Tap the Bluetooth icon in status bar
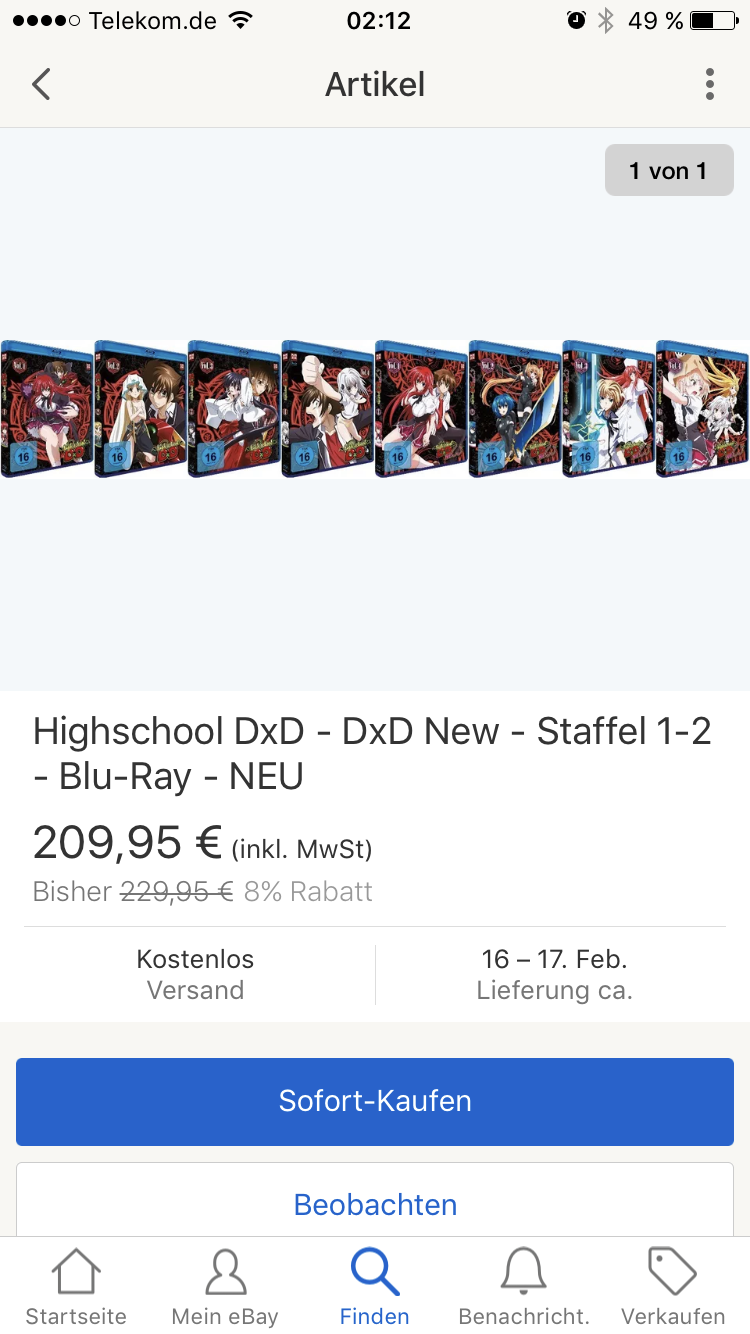750x1334 pixels. [605, 20]
